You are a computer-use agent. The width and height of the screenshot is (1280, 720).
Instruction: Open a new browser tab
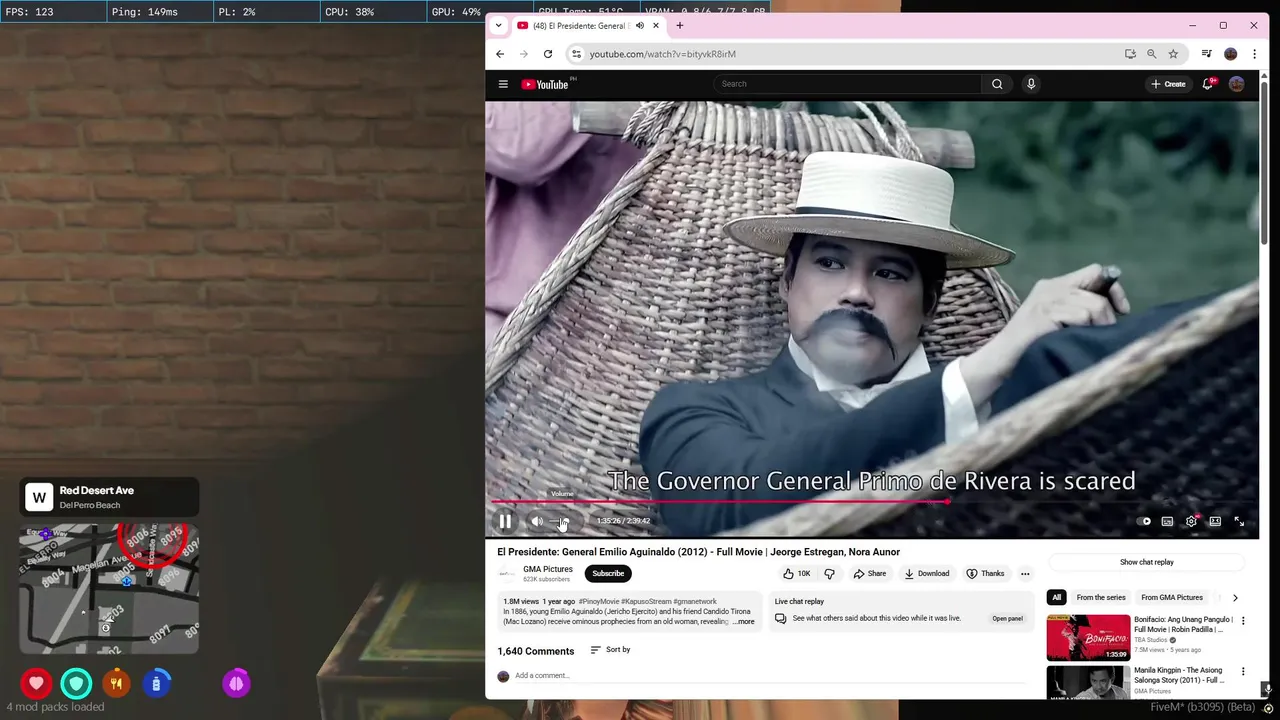[680, 25]
